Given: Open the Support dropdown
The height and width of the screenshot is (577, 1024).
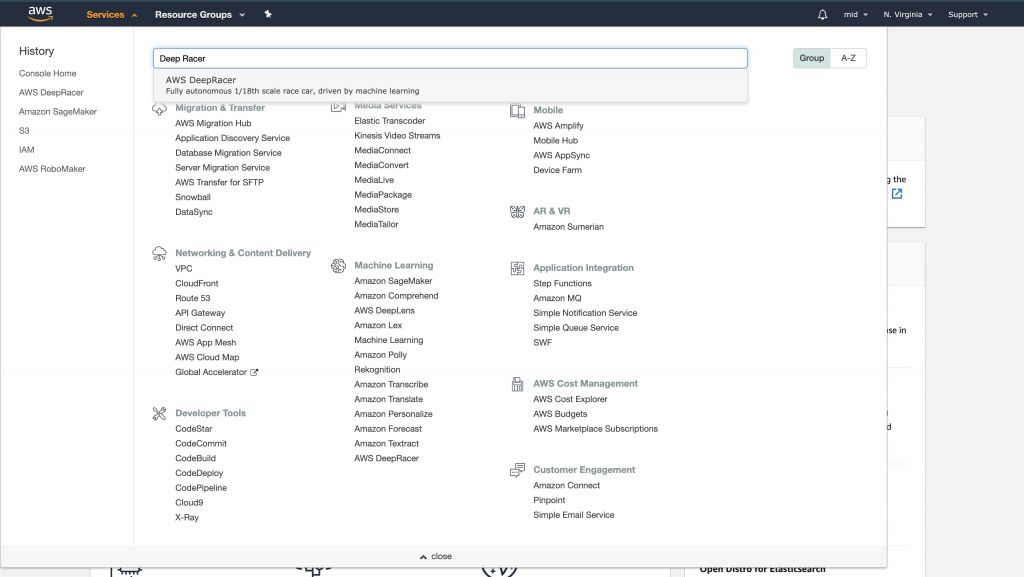Looking at the screenshot, I should coord(968,14).
